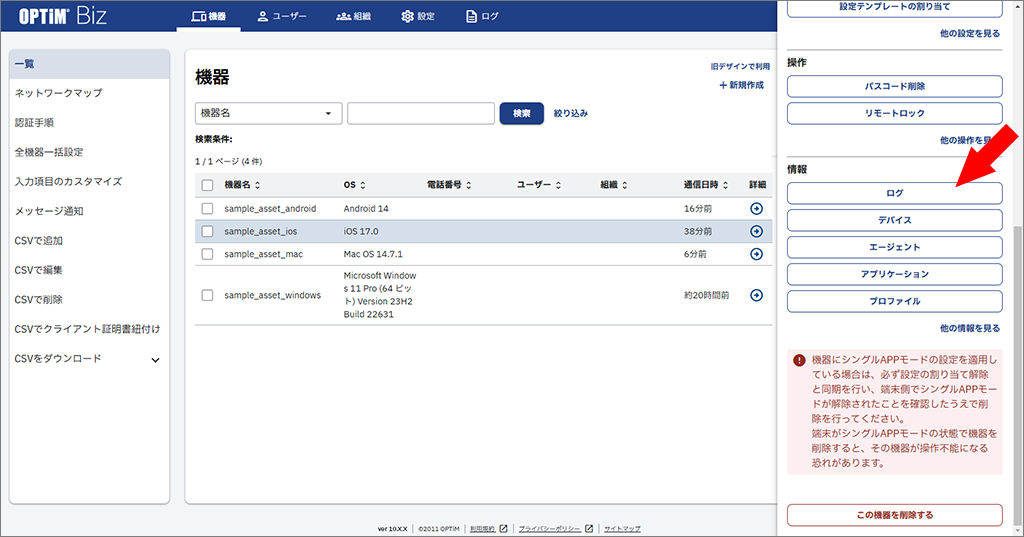The height and width of the screenshot is (537, 1024).
Task: Open the アプリケーション info button
Action: 895,274
